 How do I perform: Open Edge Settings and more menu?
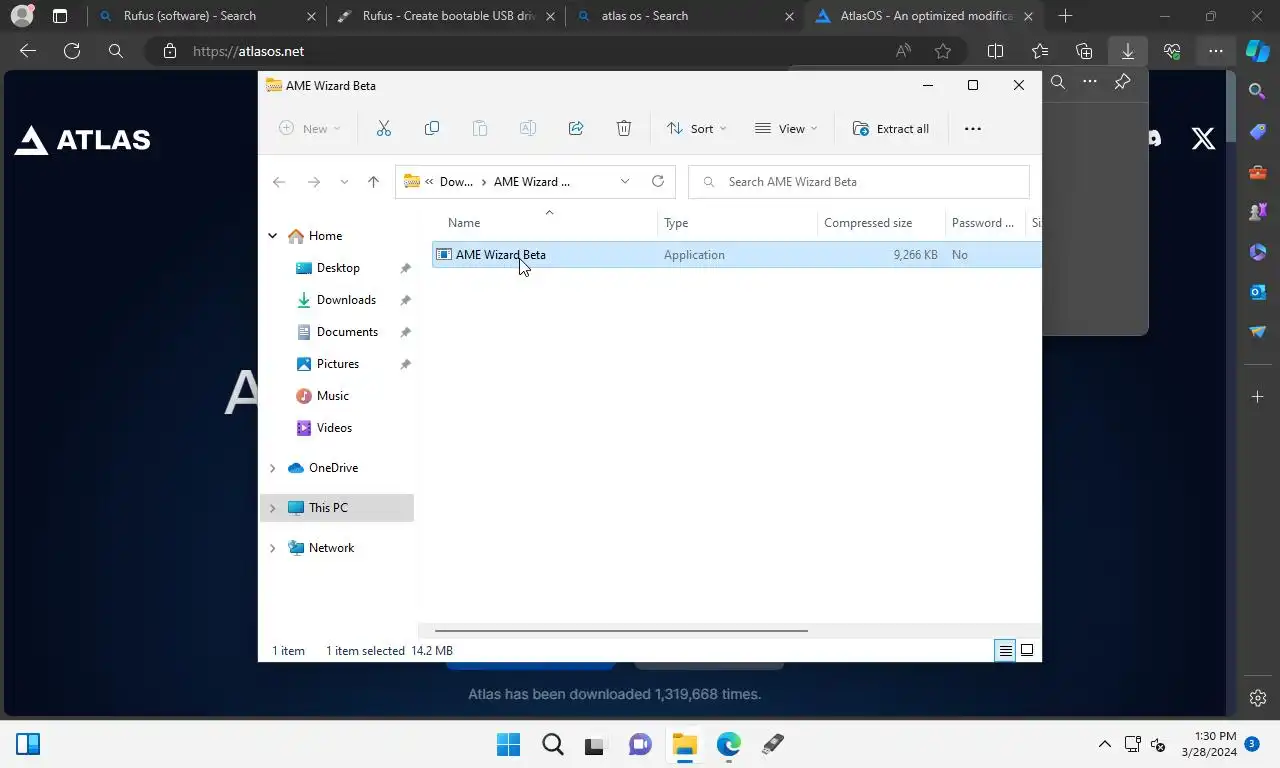[1216, 51]
